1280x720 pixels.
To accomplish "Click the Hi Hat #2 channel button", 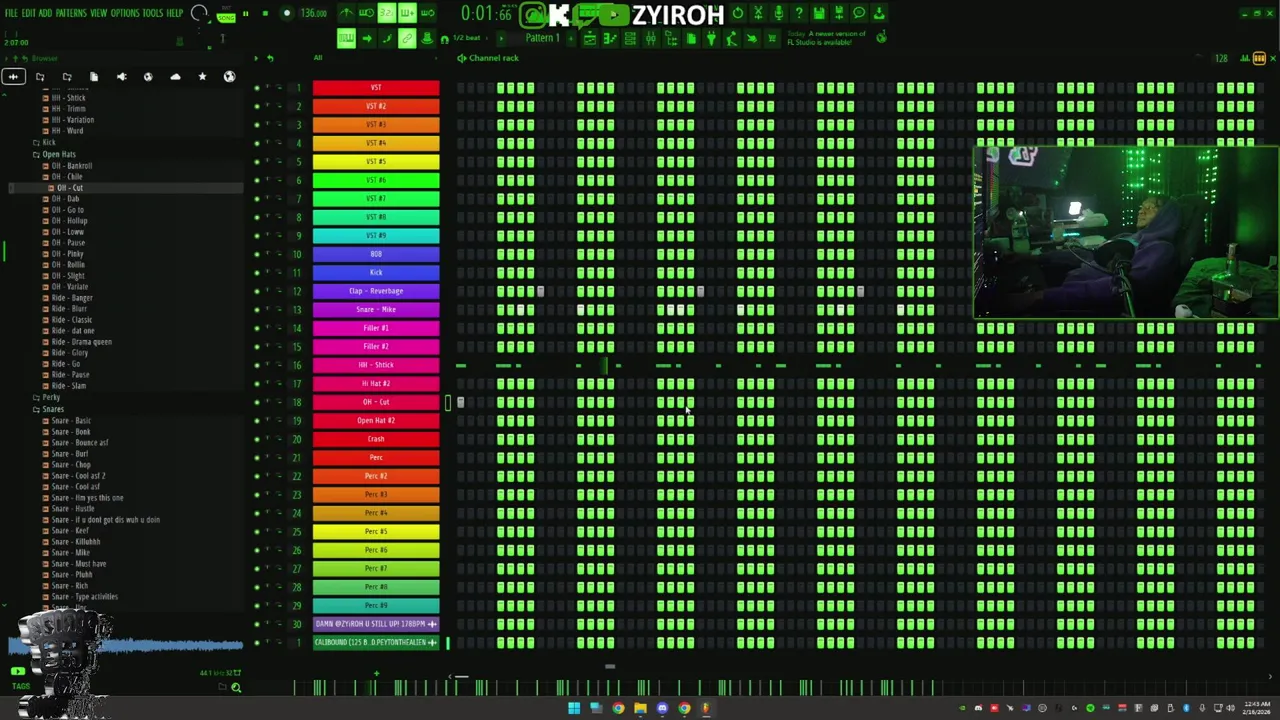I will click(376, 383).
